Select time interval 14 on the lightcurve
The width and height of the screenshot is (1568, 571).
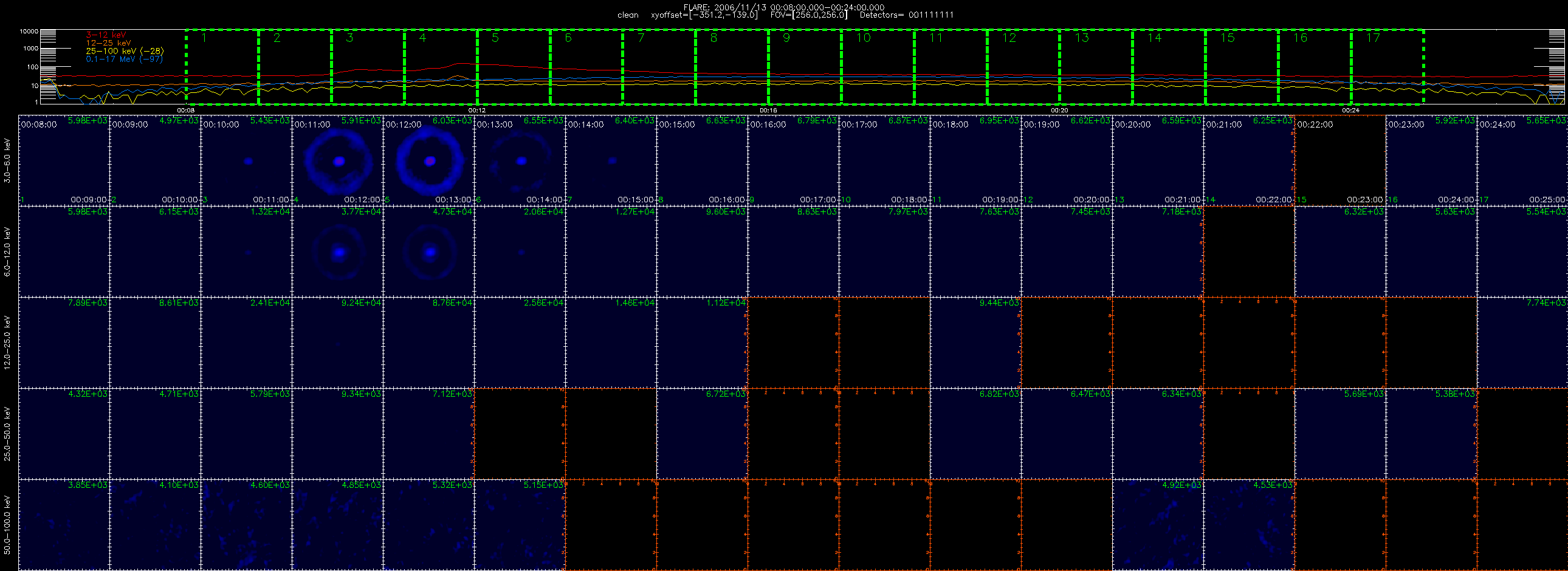point(1169,66)
